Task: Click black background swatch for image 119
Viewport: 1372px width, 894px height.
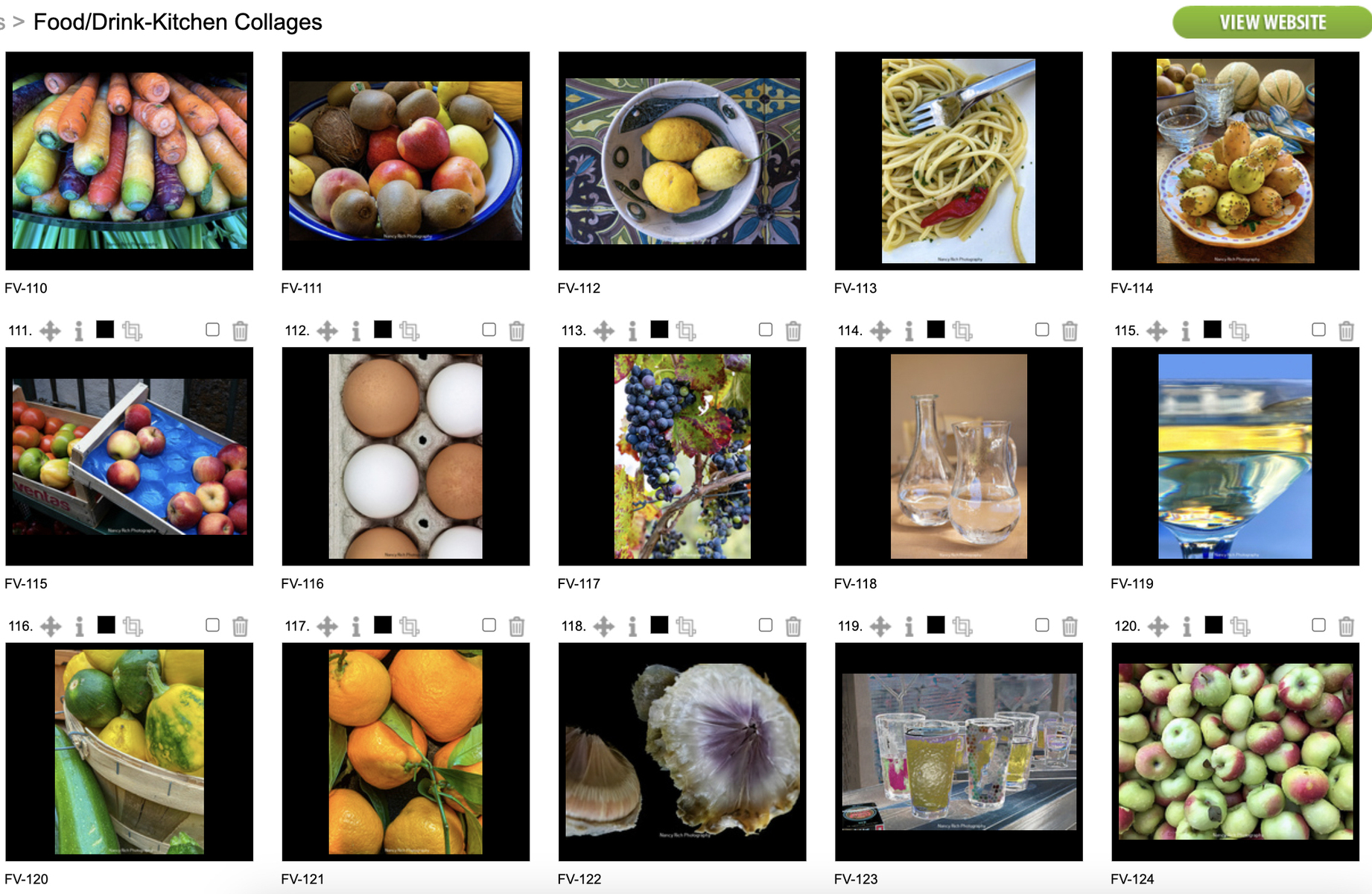Action: [936, 625]
